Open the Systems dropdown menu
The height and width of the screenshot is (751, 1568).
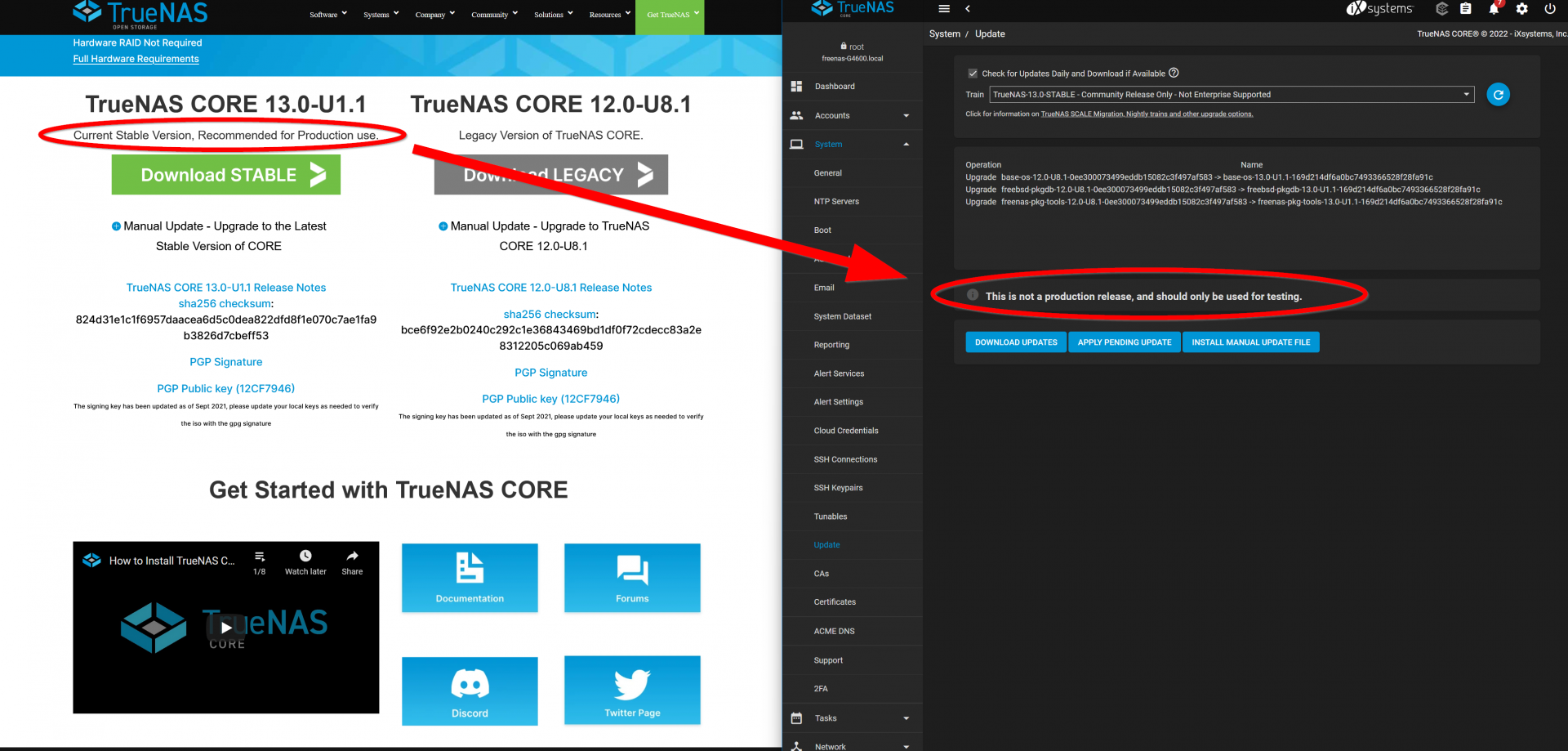point(381,15)
